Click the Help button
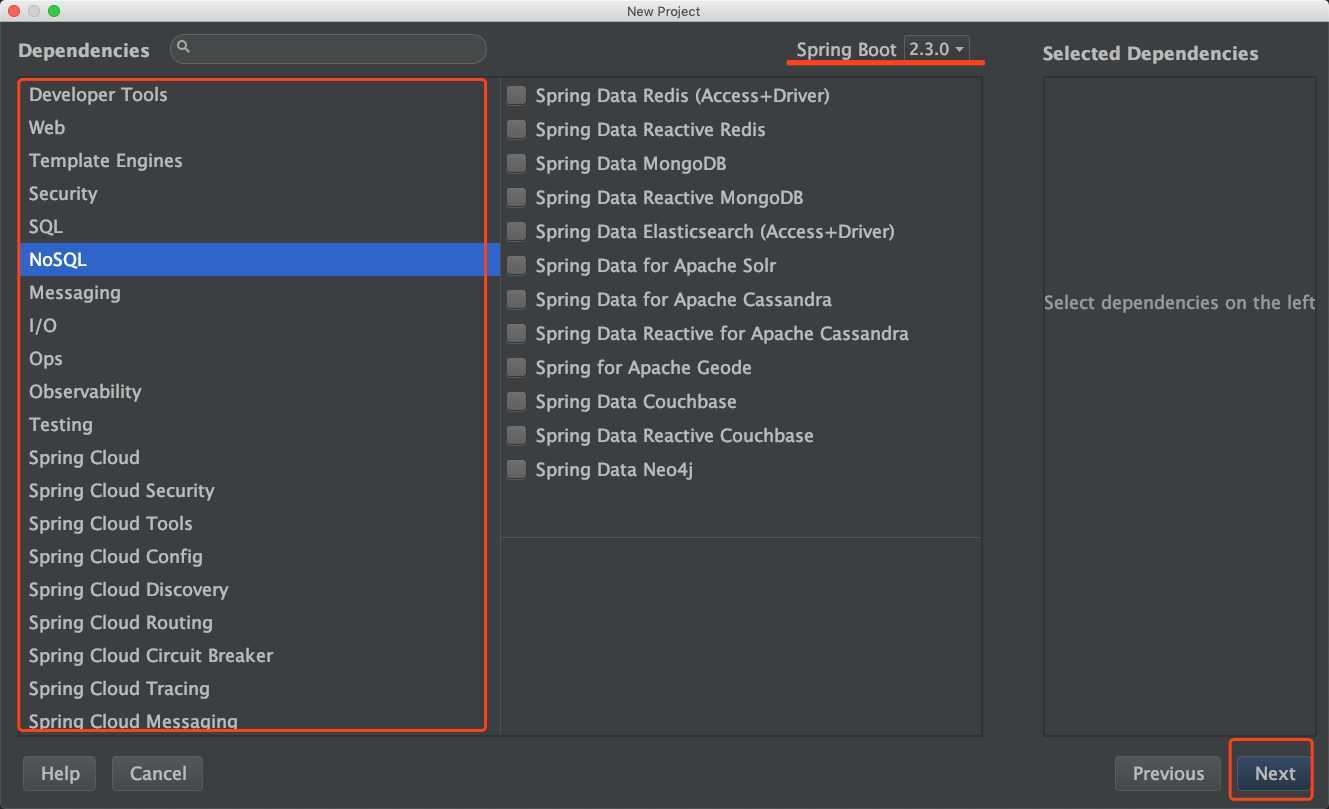The height and width of the screenshot is (809, 1329). coord(60,773)
